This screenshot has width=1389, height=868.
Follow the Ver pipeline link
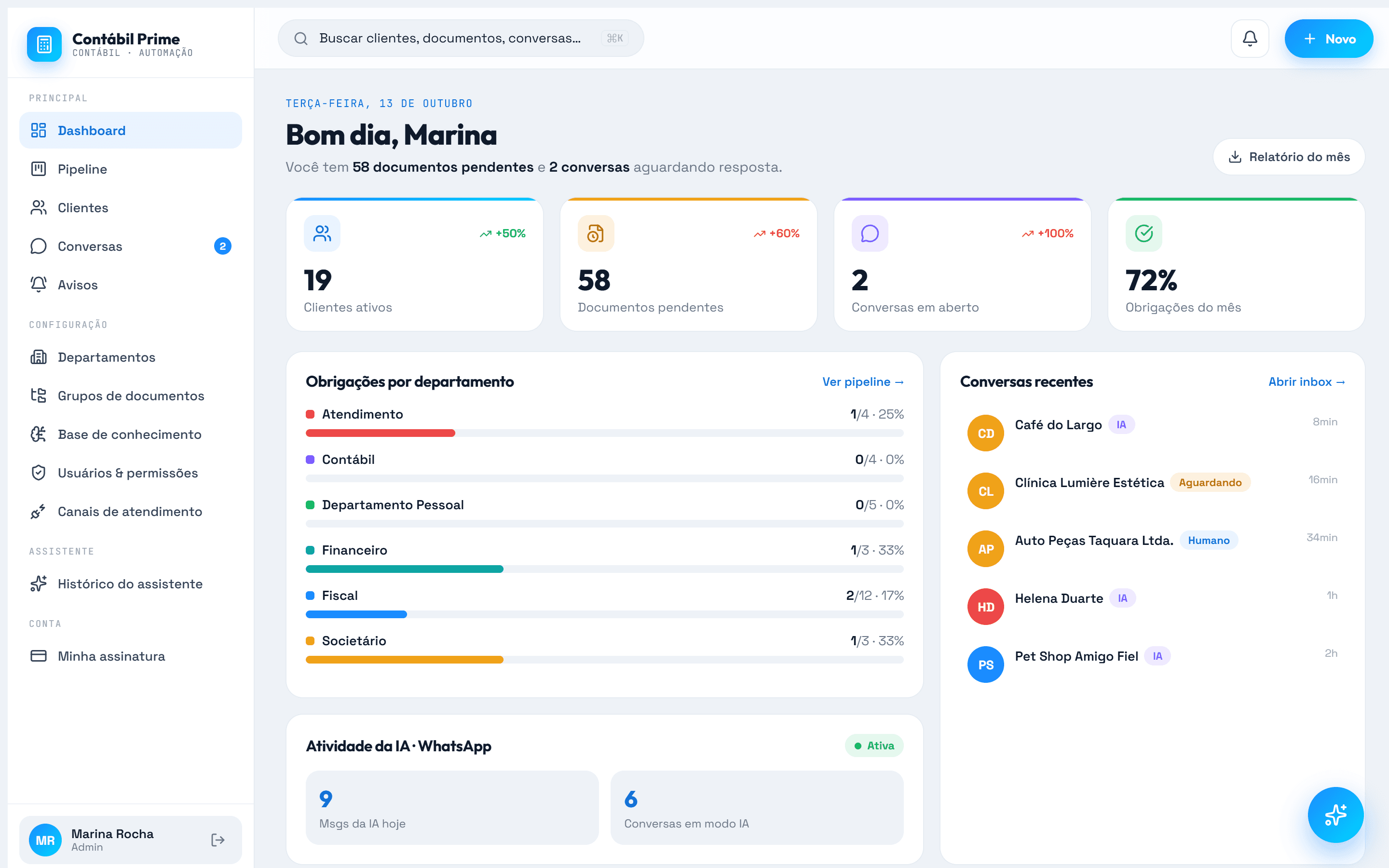[863, 382]
